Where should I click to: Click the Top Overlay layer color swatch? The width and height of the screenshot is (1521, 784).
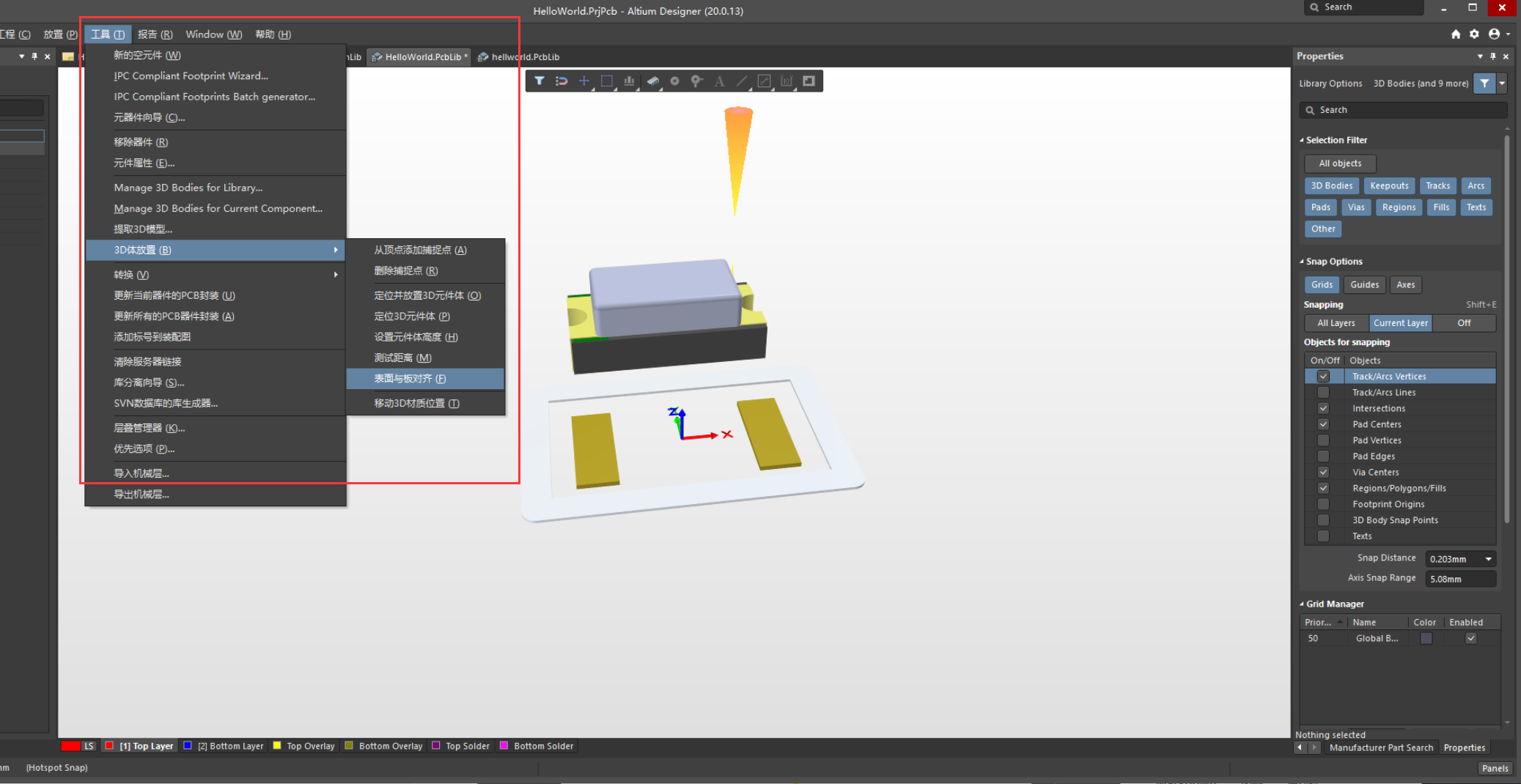tap(276, 745)
